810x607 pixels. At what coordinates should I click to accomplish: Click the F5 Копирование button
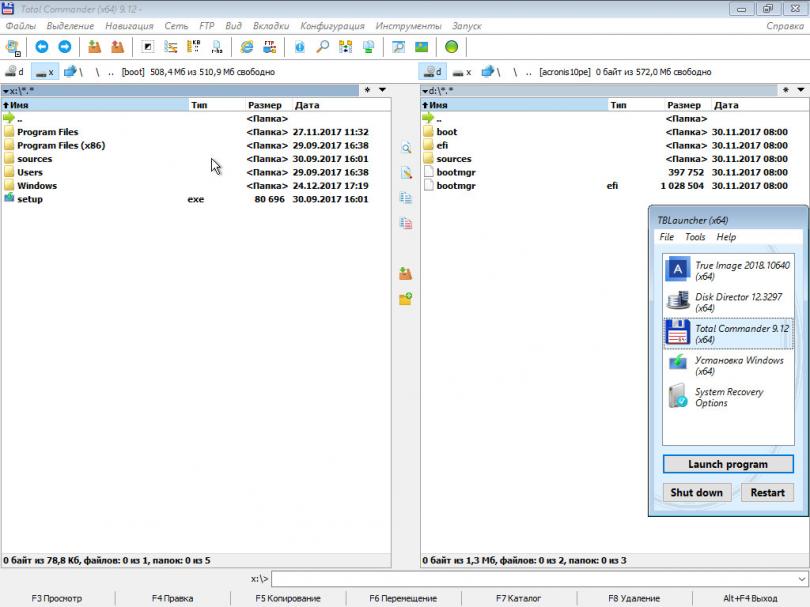click(288, 598)
